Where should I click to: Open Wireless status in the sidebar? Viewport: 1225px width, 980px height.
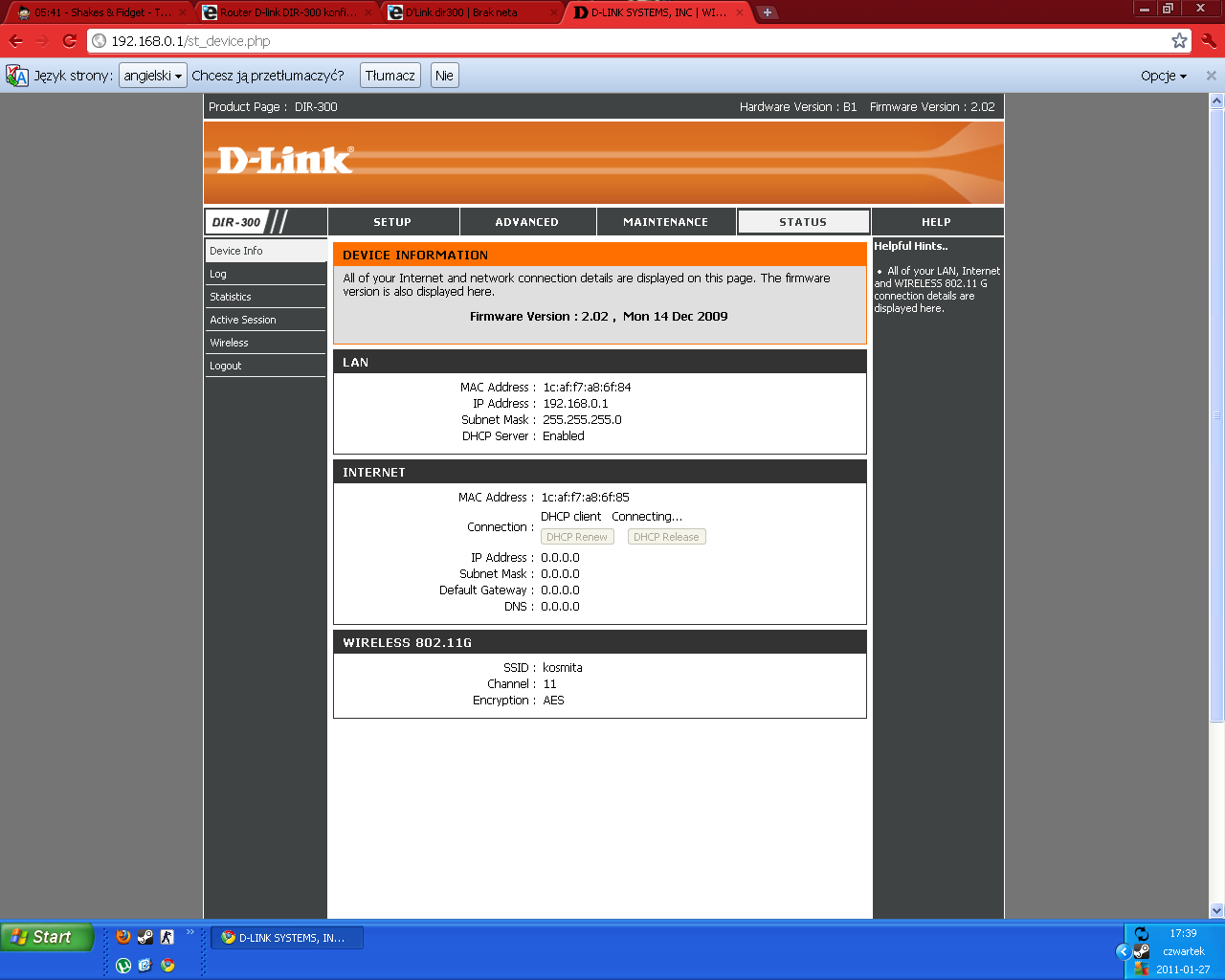coord(265,343)
